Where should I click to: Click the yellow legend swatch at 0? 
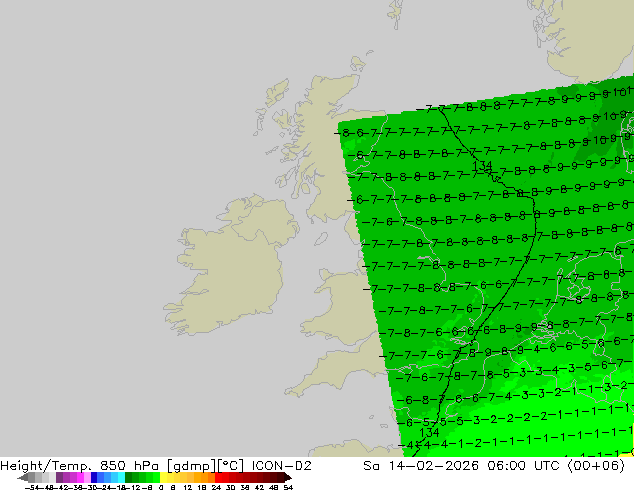[163, 477]
